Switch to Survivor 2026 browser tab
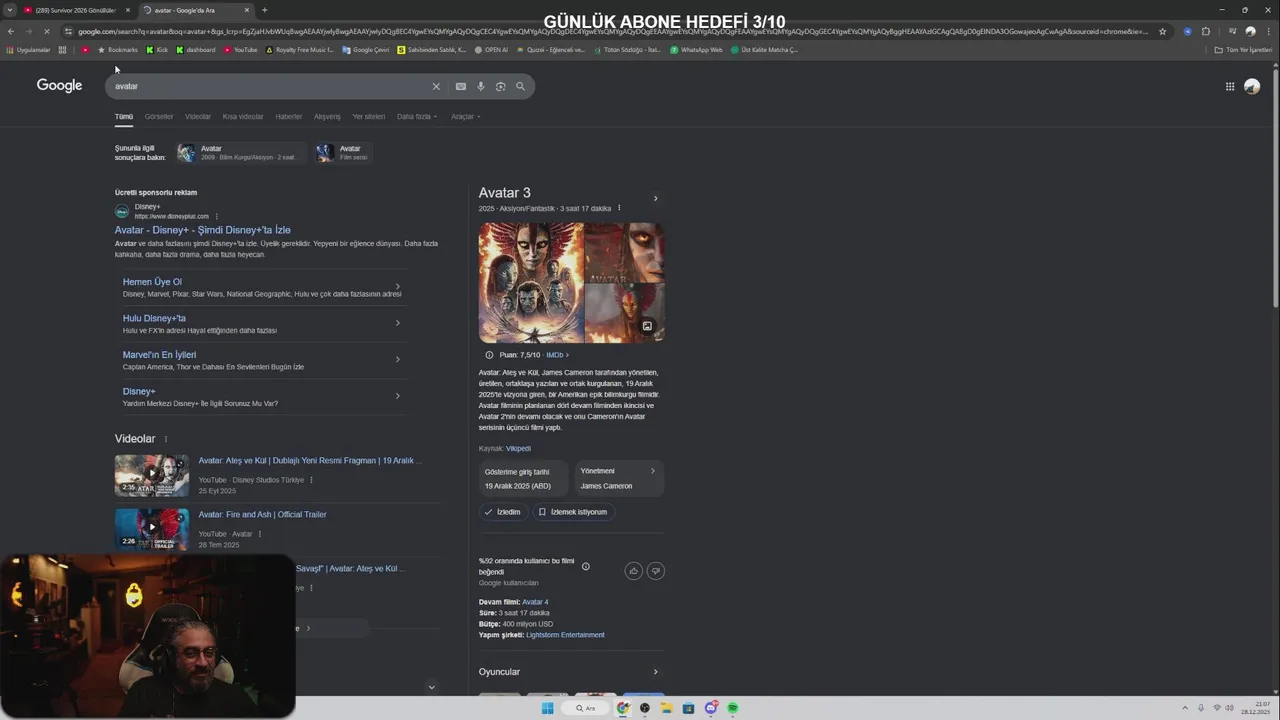The width and height of the screenshot is (1280, 720). 75,10
